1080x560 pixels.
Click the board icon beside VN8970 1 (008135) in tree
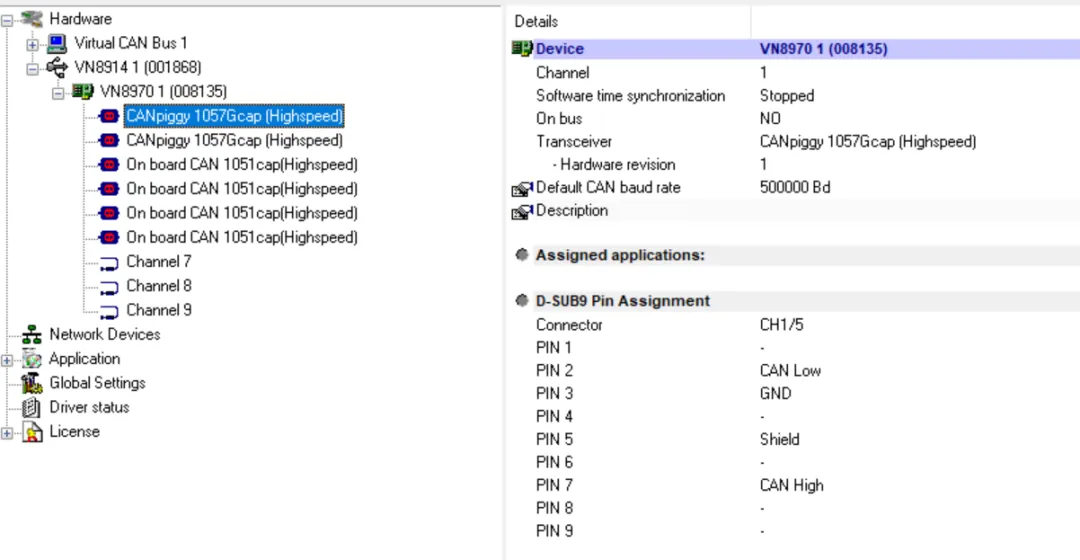pos(83,92)
